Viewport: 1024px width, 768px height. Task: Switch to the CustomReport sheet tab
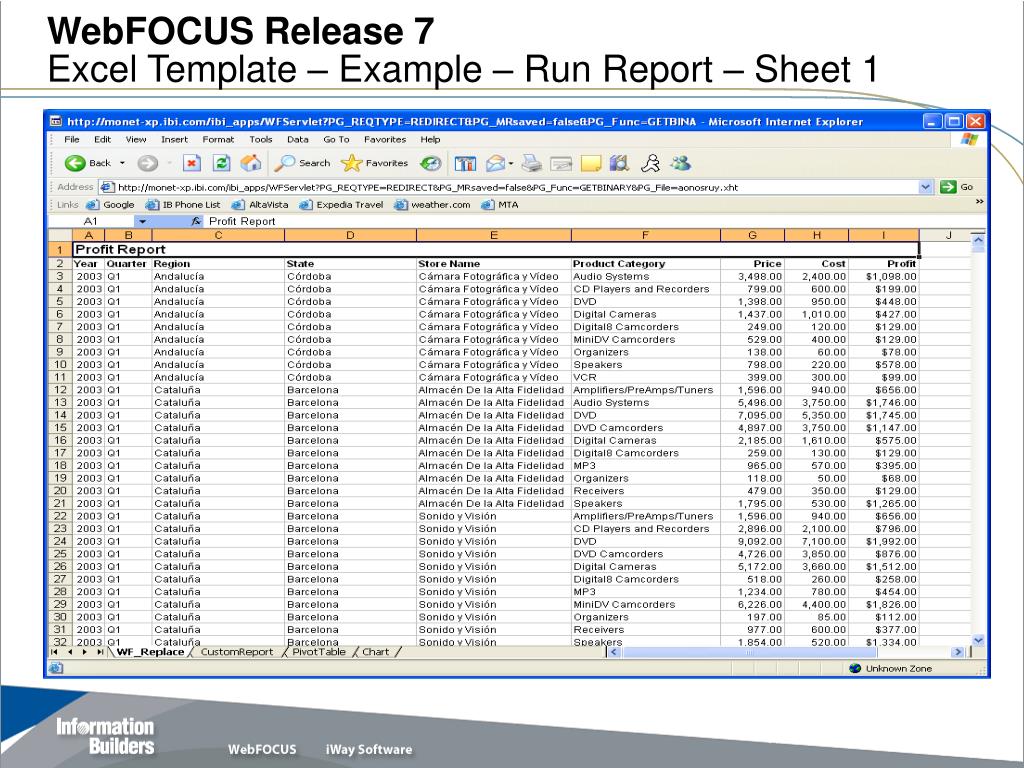point(236,652)
